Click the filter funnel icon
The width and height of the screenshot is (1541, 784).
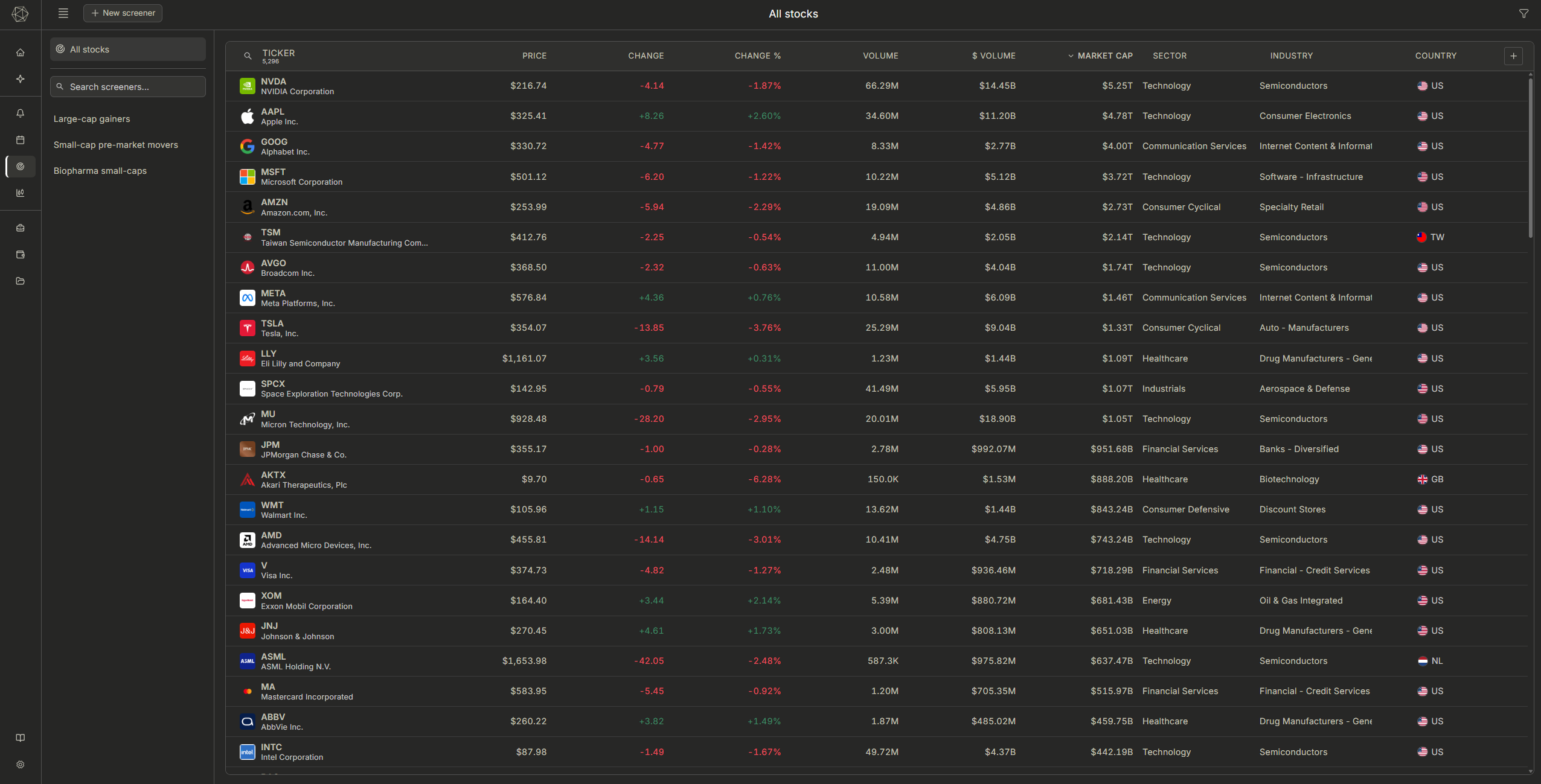coord(1524,14)
